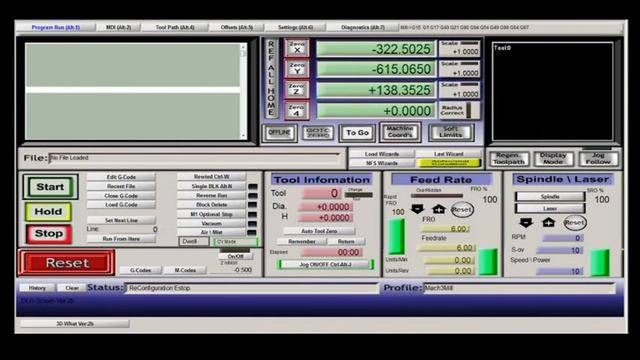Image resolution: width=640 pixels, height=360 pixels.
Task: Click the Tool number field
Action: (322, 193)
